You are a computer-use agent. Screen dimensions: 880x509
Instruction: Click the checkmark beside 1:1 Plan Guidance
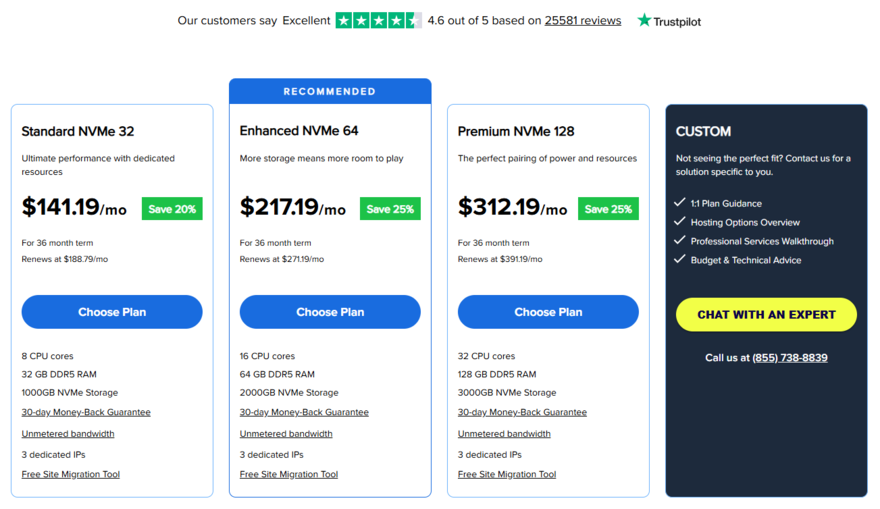click(680, 203)
